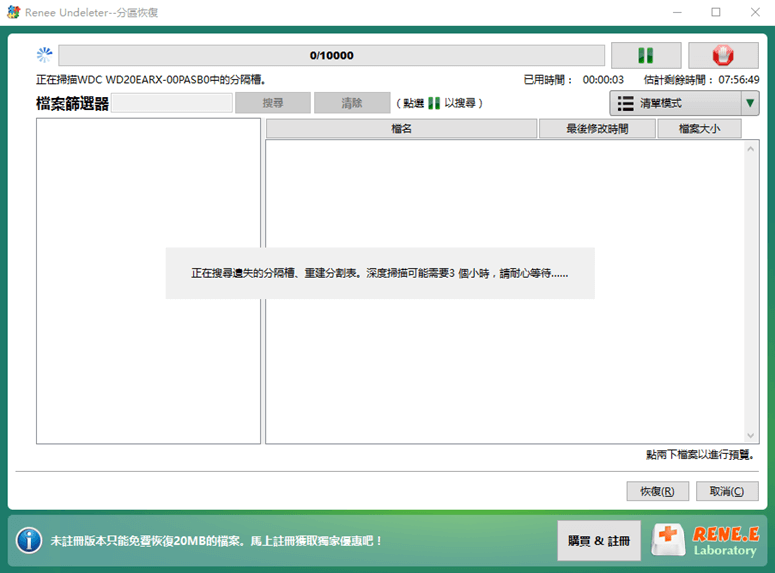
Task: Click the unregistered 20MB limit notice text
Action: (x=216, y=541)
